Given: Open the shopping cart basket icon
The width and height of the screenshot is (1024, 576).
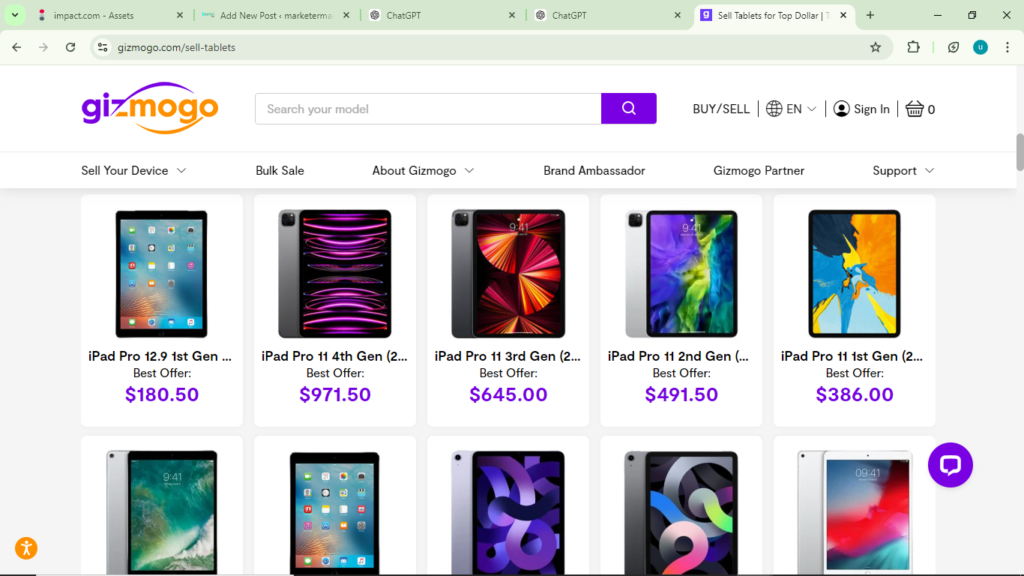Looking at the screenshot, I should pos(914,109).
